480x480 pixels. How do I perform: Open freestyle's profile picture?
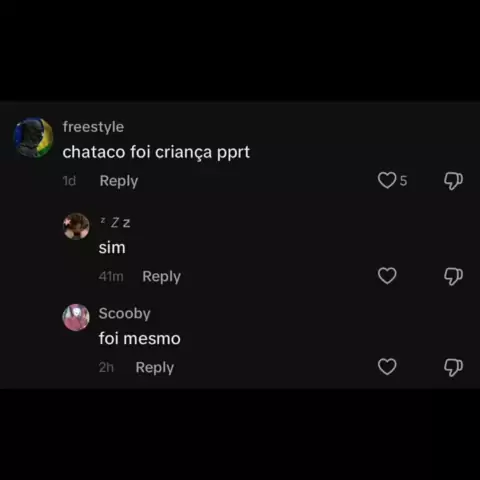(33, 137)
